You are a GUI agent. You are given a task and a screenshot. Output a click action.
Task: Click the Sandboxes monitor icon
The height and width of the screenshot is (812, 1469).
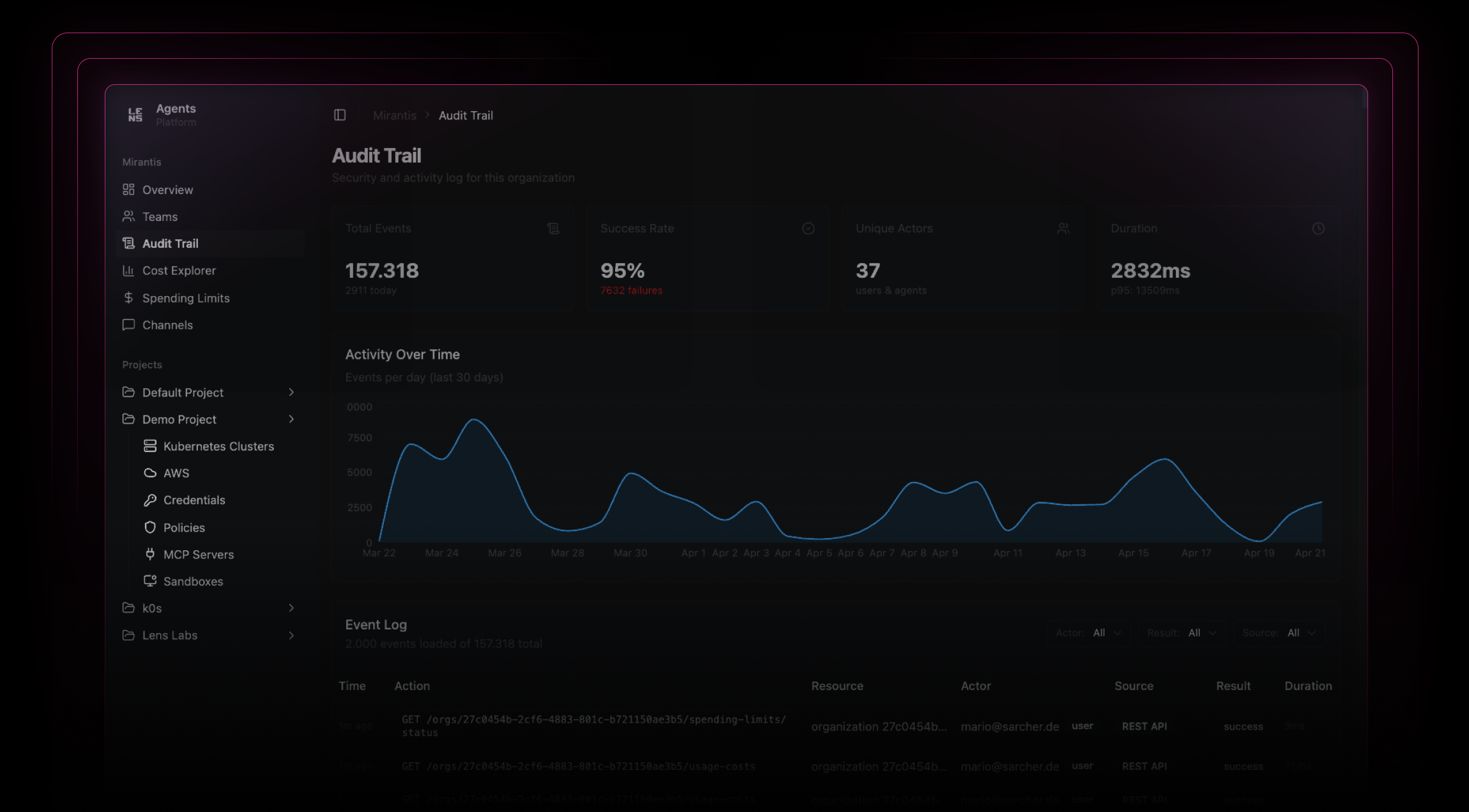click(150, 581)
